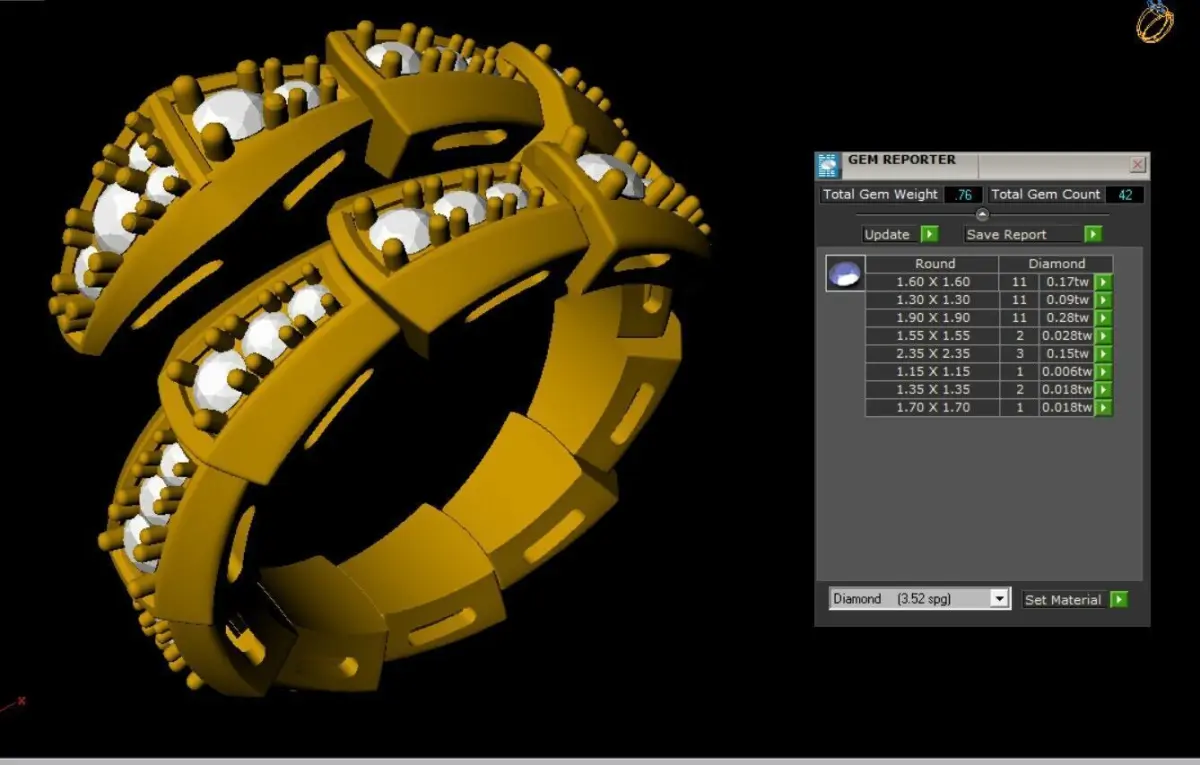Click the green arrow for 1.70 X 1.70 row

[1103, 408]
